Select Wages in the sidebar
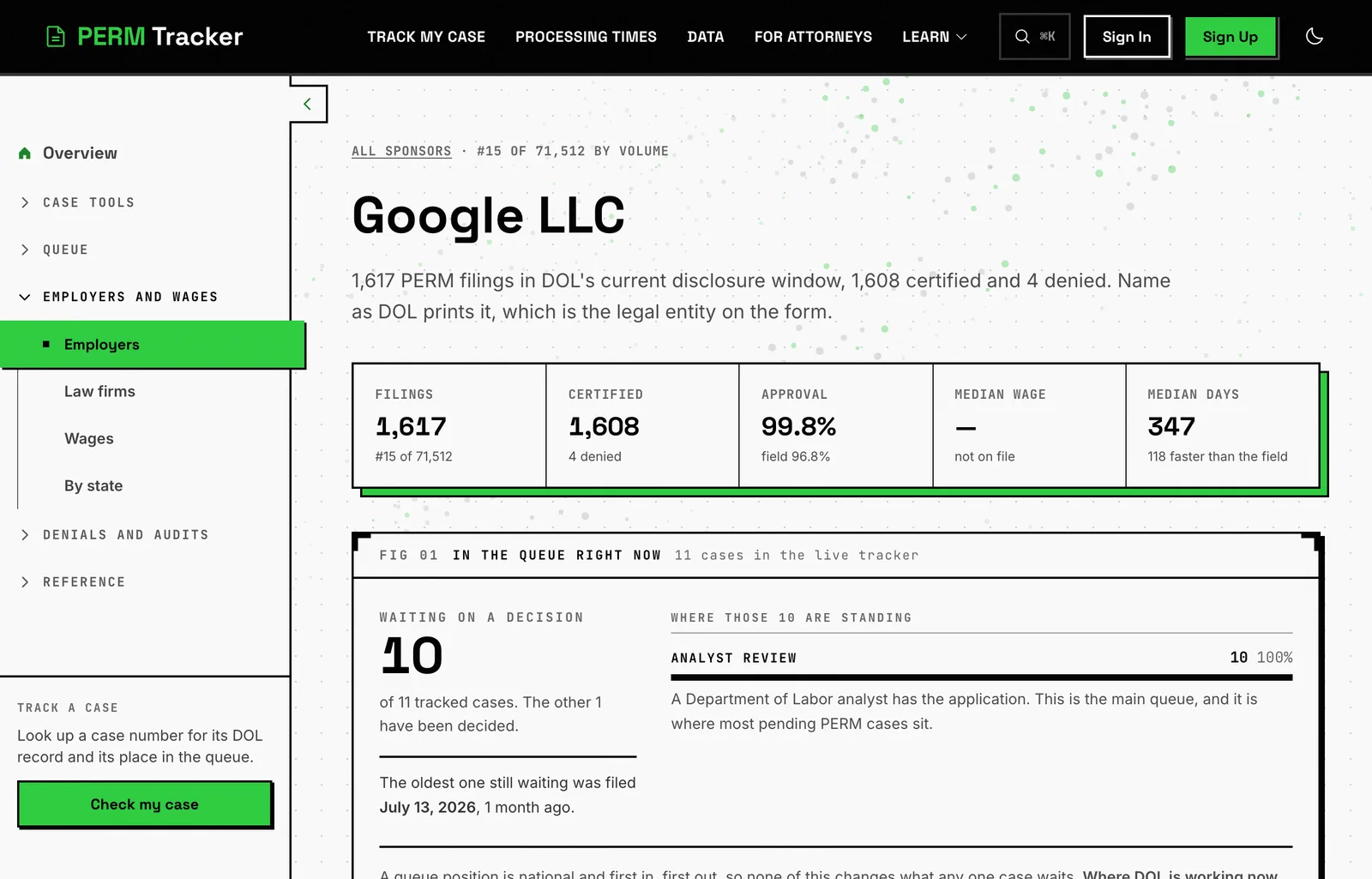Viewport: 1372px width, 879px height. pyautogui.click(x=89, y=438)
